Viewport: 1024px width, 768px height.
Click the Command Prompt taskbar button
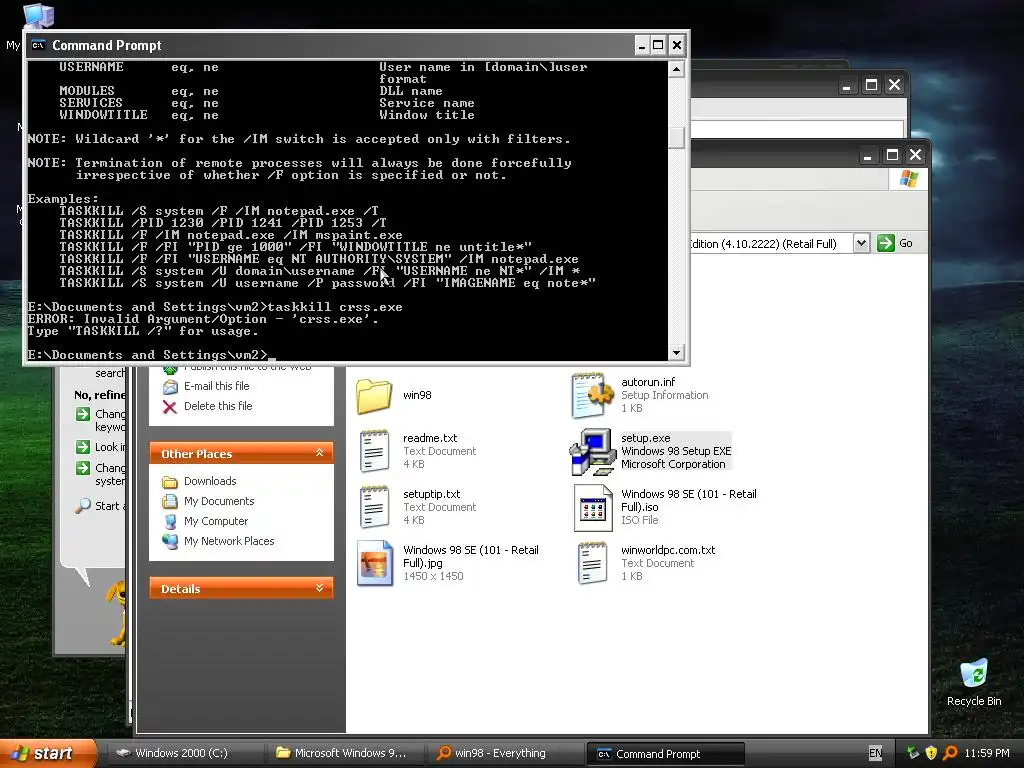[x=665, y=754]
